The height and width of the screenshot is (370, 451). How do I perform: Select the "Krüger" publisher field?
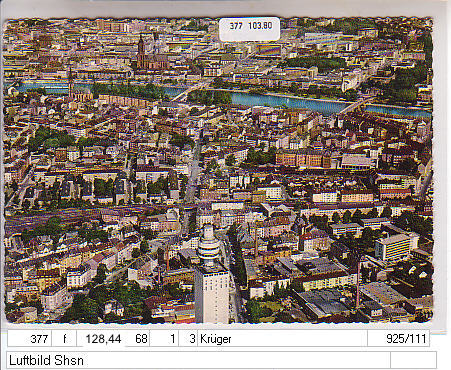tap(282, 339)
